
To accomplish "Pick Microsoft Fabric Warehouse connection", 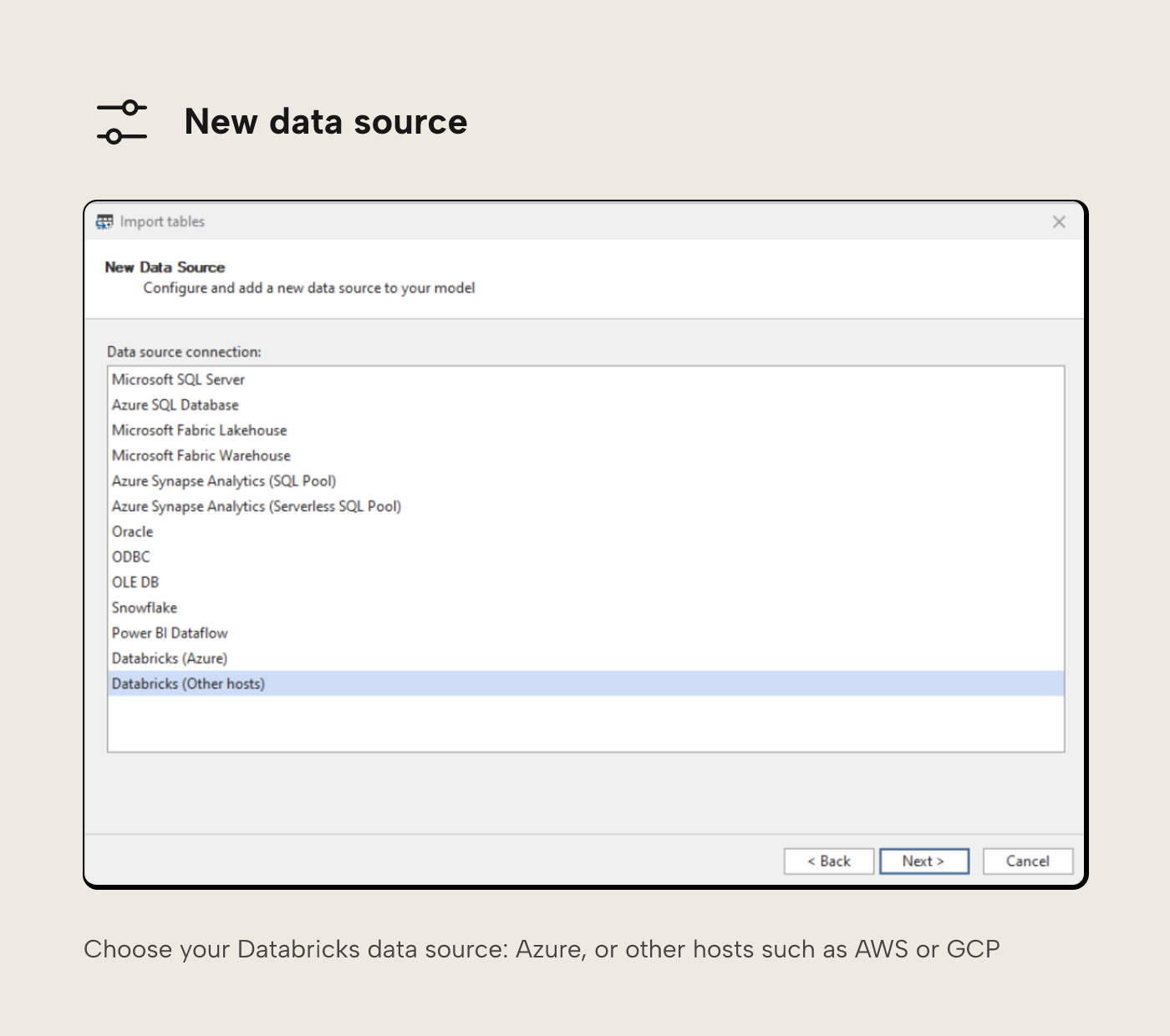I will (x=586, y=455).
